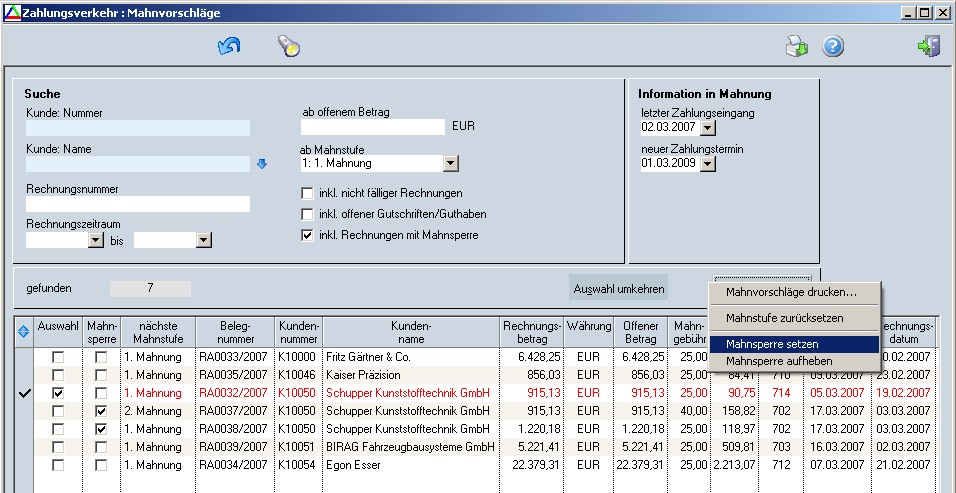Tick Auswahl checkbox for Fritz Gärtner row

point(59,357)
